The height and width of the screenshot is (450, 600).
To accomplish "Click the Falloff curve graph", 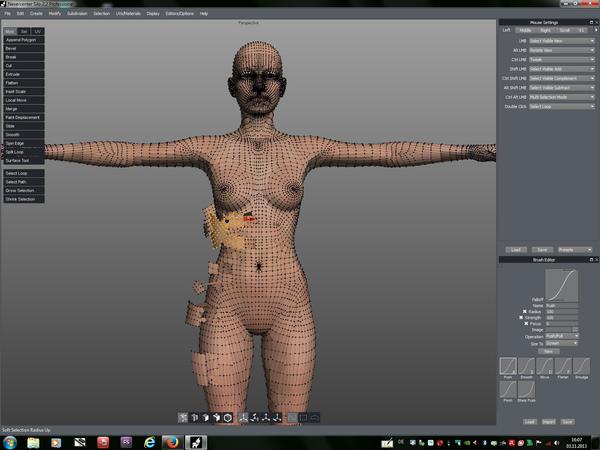I will tap(561, 285).
